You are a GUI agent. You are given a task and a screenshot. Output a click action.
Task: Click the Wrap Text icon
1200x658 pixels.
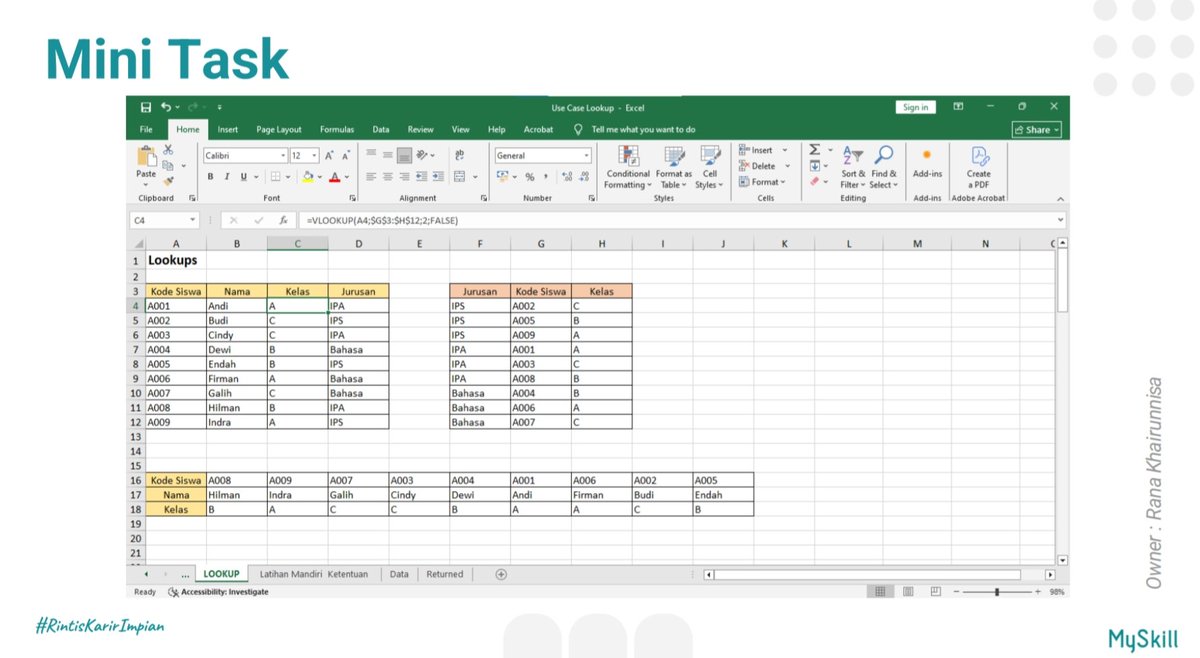(x=460, y=156)
